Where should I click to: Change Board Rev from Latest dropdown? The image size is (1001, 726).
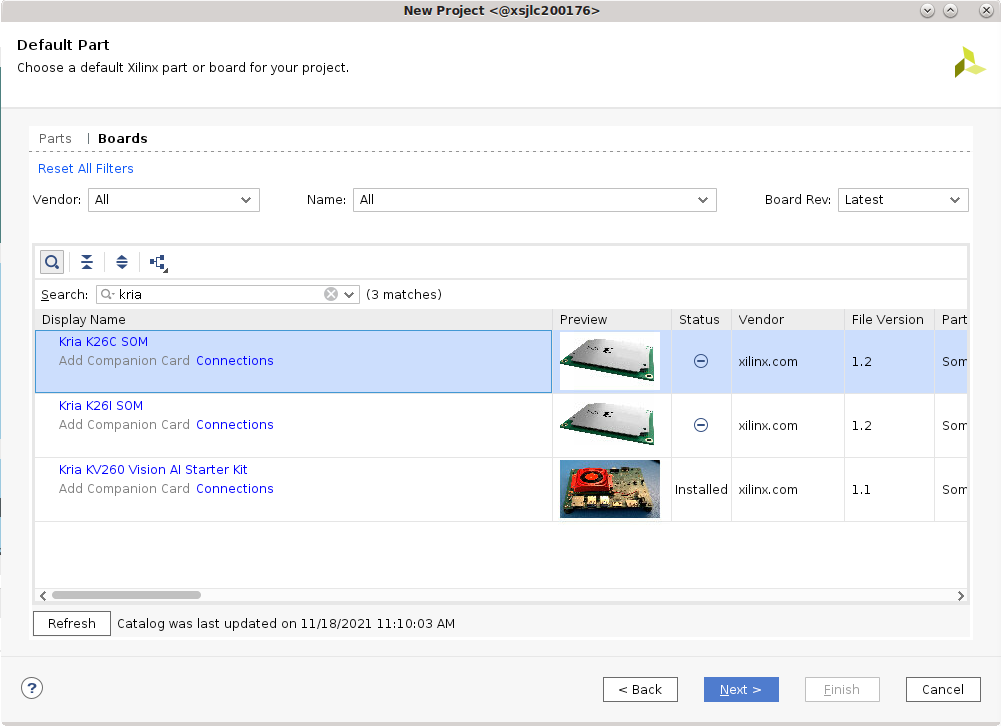(x=956, y=200)
